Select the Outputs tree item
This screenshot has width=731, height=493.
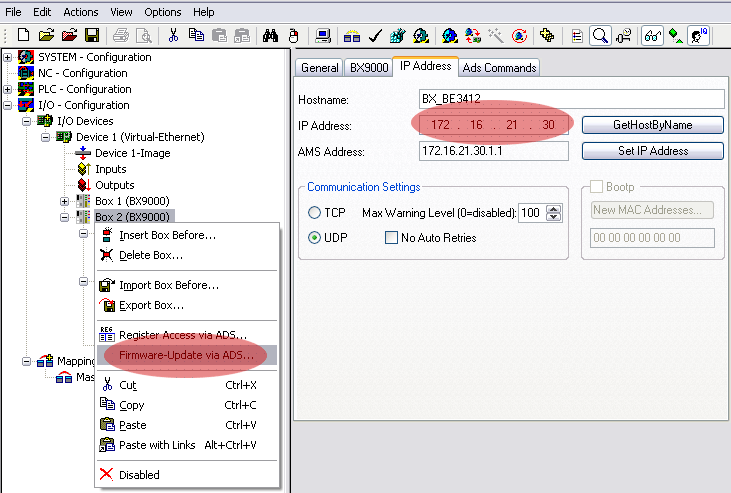click(x=115, y=185)
